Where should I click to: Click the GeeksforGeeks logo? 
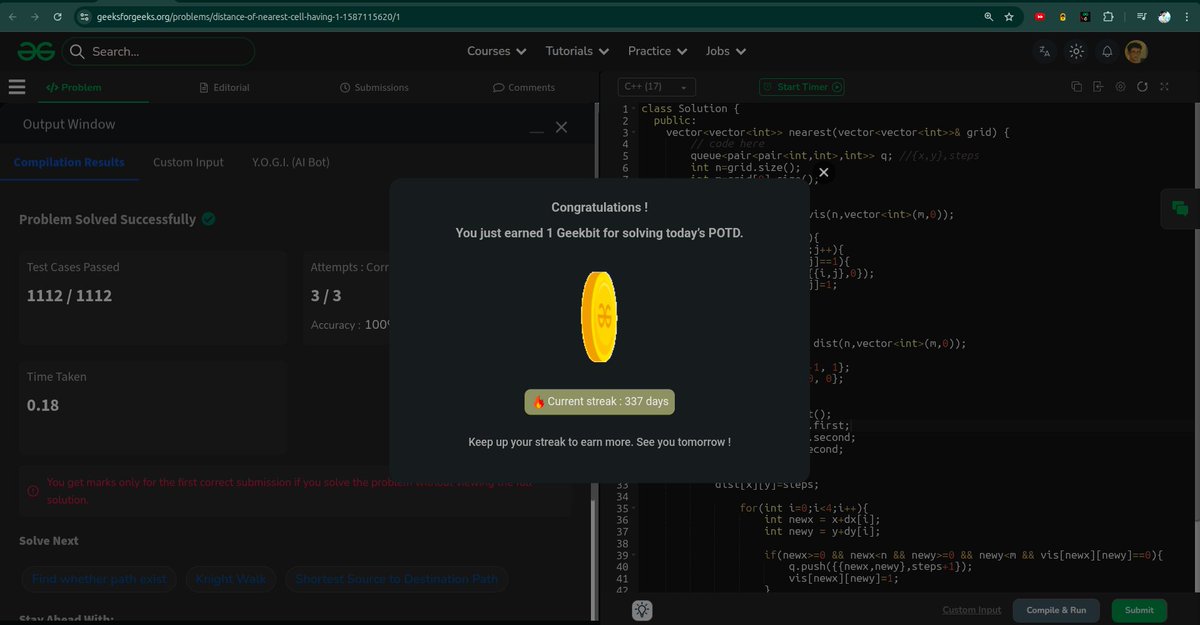point(36,51)
